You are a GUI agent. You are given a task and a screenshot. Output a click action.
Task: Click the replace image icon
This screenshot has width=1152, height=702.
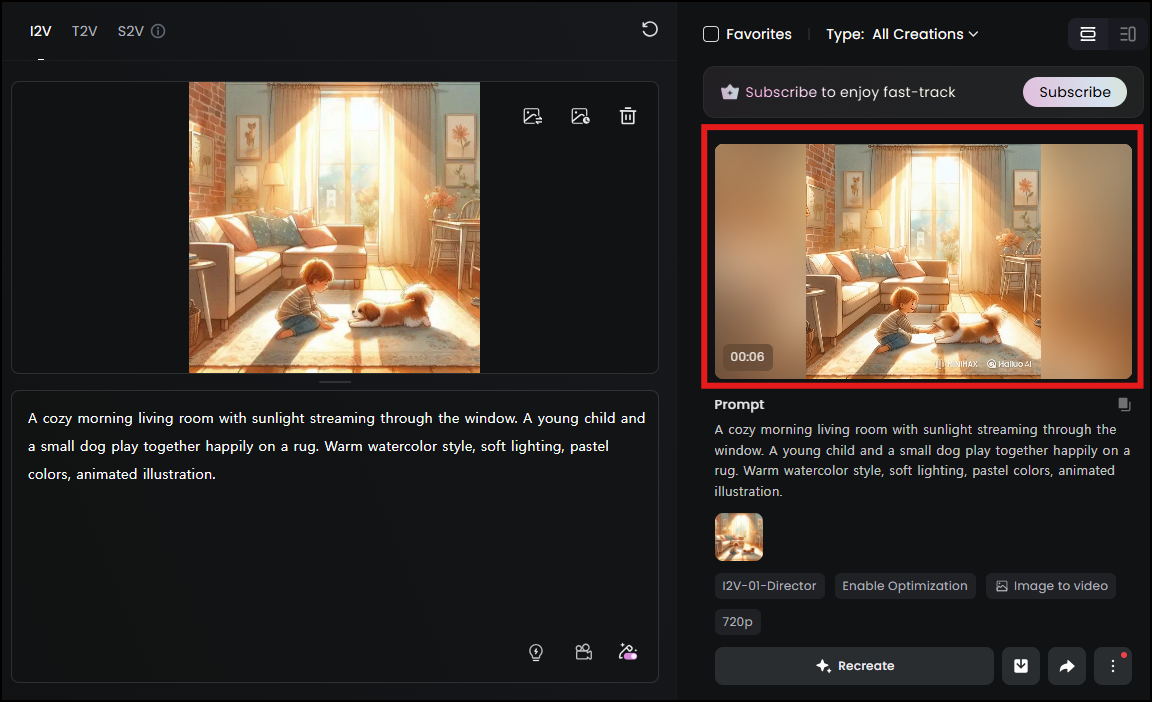533,116
